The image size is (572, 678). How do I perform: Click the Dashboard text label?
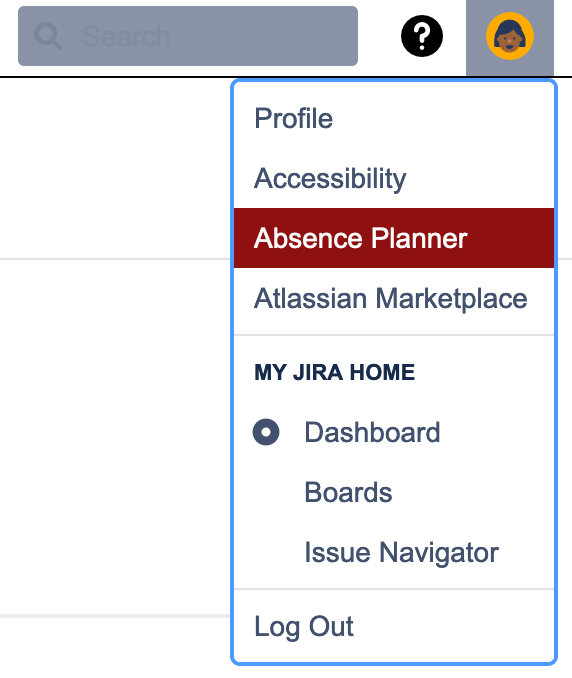372,432
